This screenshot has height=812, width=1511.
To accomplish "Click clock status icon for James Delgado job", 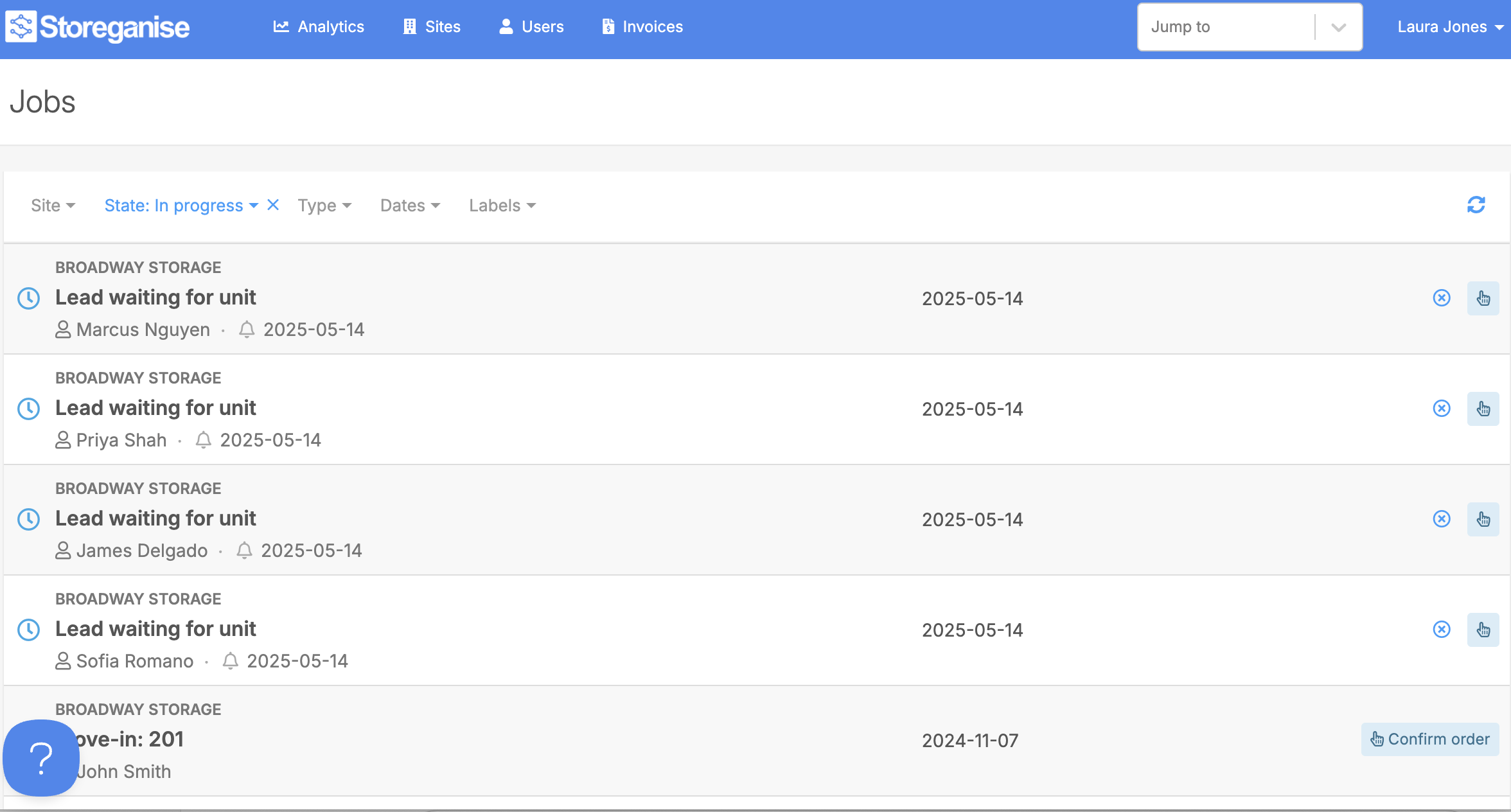I will 28,519.
